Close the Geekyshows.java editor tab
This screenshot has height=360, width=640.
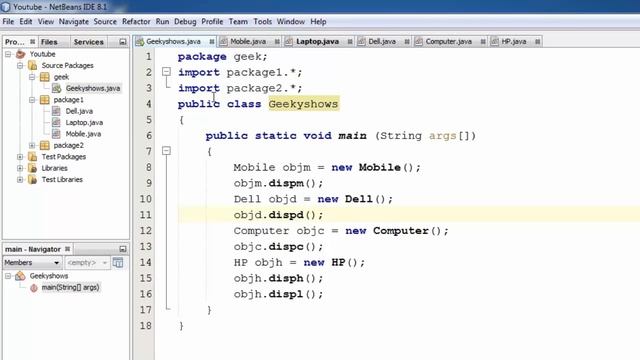tap(212, 42)
